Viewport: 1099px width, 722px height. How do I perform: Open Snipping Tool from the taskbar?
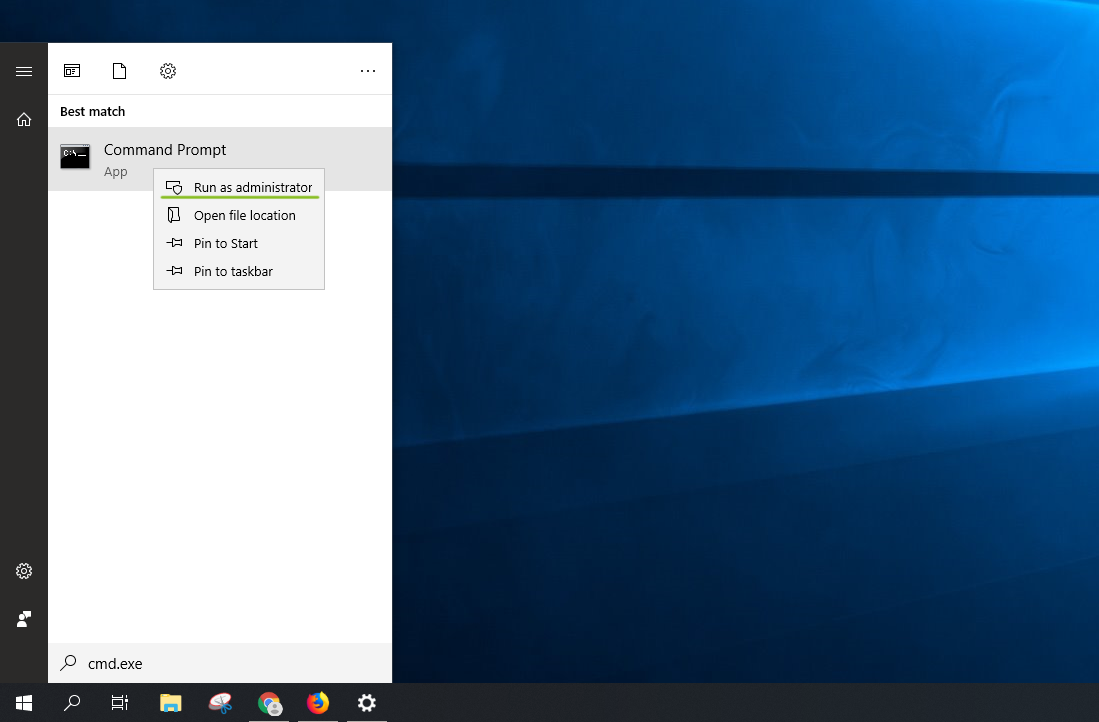coord(220,703)
